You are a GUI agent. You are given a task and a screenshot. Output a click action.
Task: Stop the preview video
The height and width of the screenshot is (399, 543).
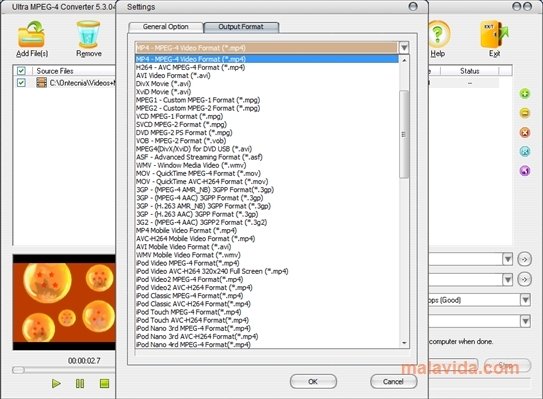click(x=104, y=383)
